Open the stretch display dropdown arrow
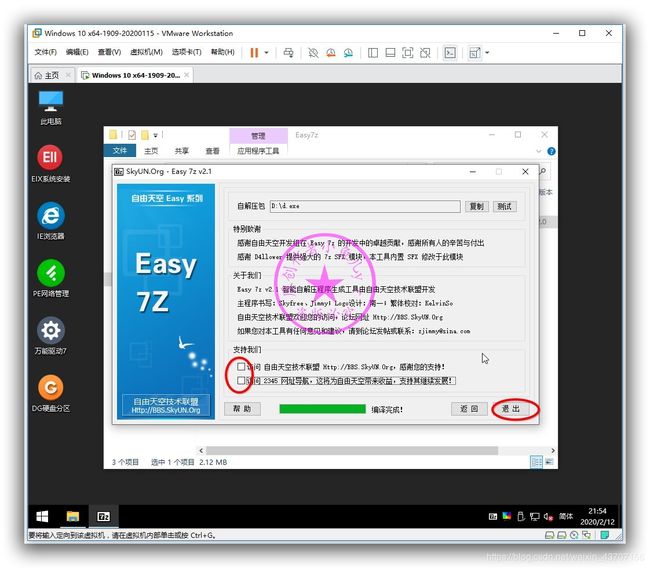The width and height of the screenshot is (650, 568). click(x=487, y=53)
